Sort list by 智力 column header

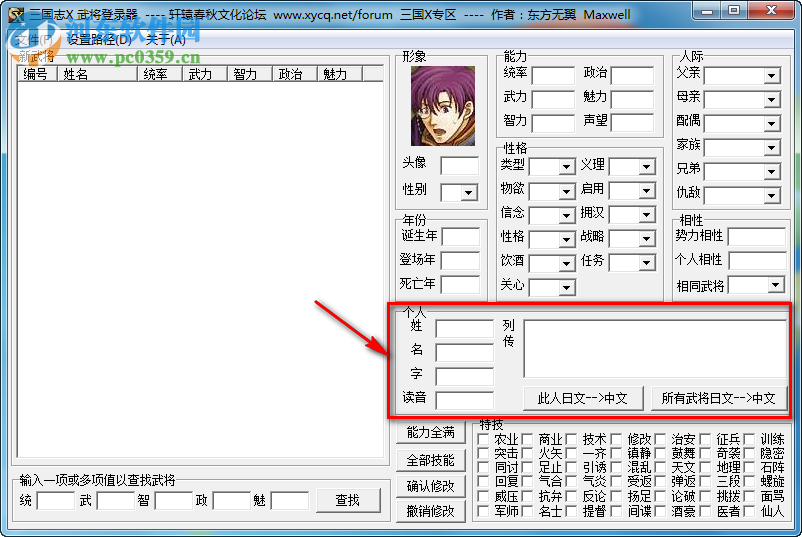coord(250,74)
